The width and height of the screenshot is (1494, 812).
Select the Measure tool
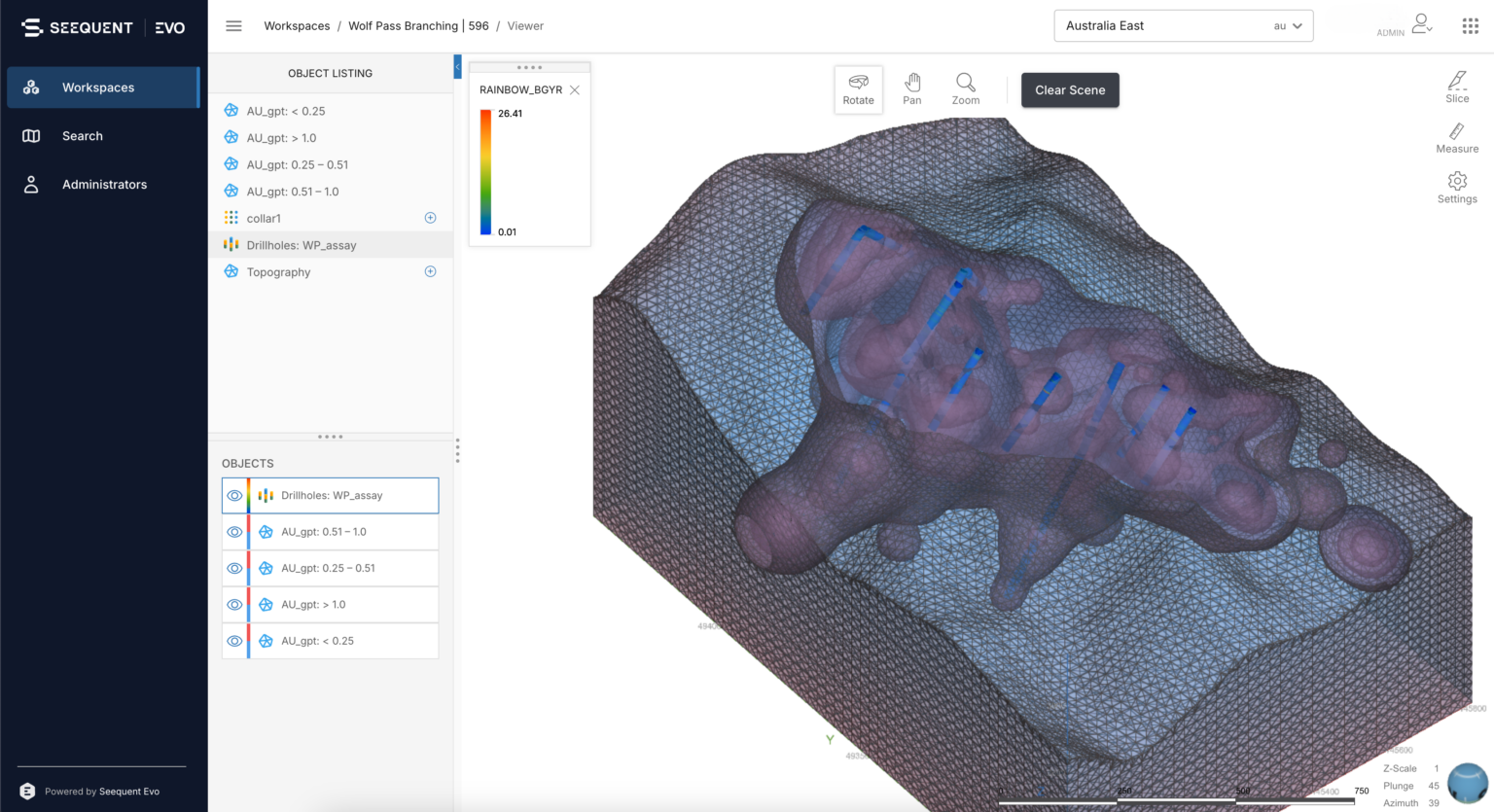click(1456, 138)
